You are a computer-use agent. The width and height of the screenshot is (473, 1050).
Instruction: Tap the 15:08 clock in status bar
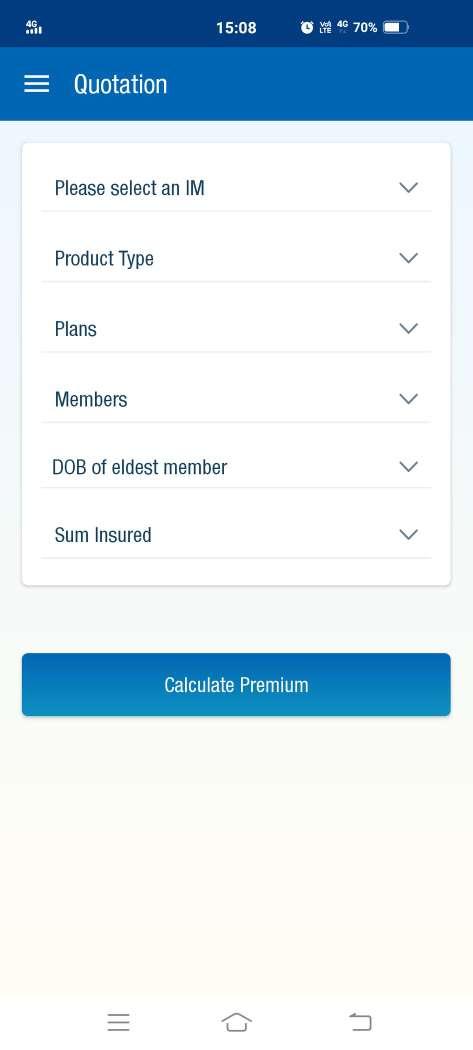coord(236,27)
